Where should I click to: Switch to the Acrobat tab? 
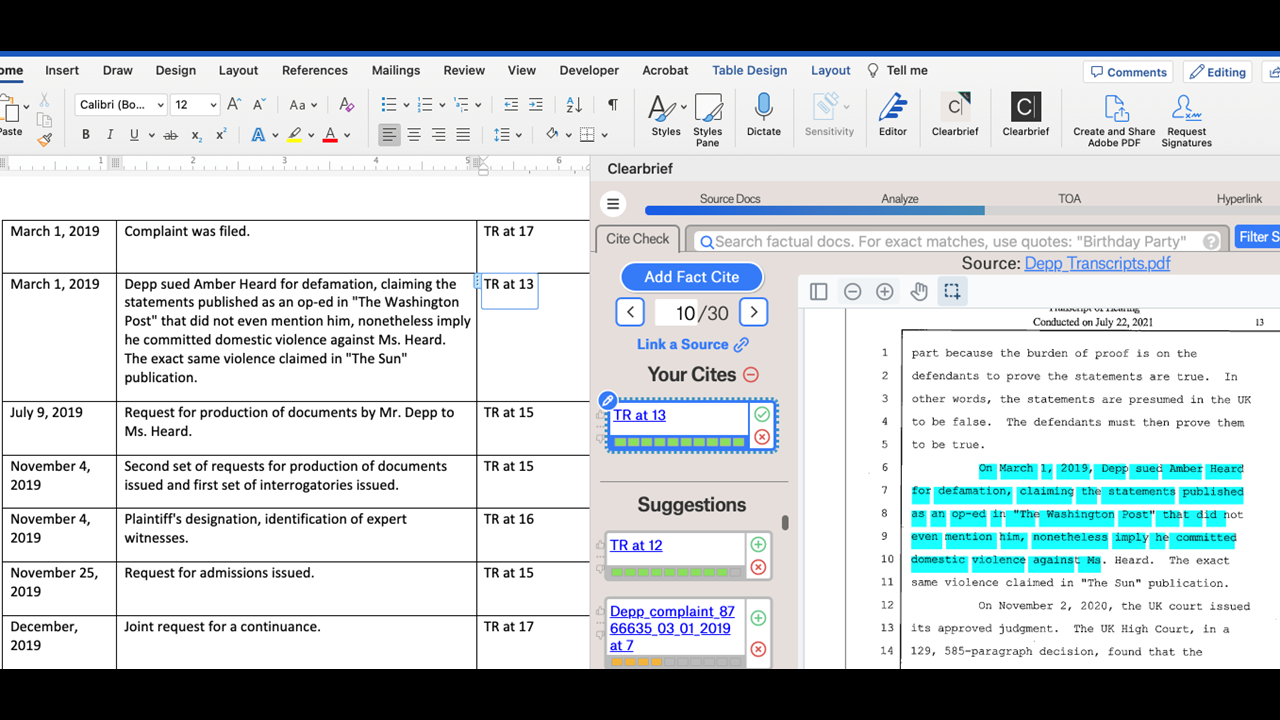coord(666,70)
